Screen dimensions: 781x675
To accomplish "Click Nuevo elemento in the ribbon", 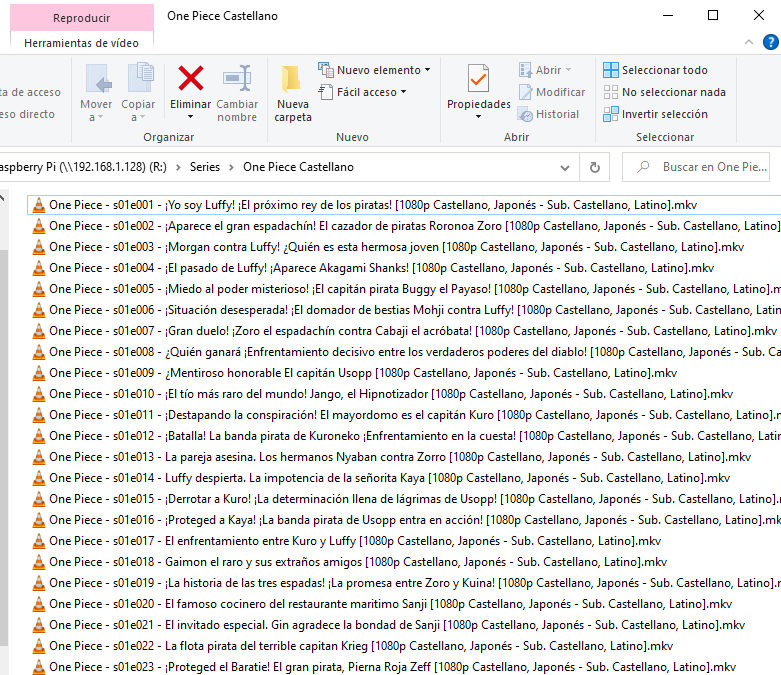I will click(374, 70).
